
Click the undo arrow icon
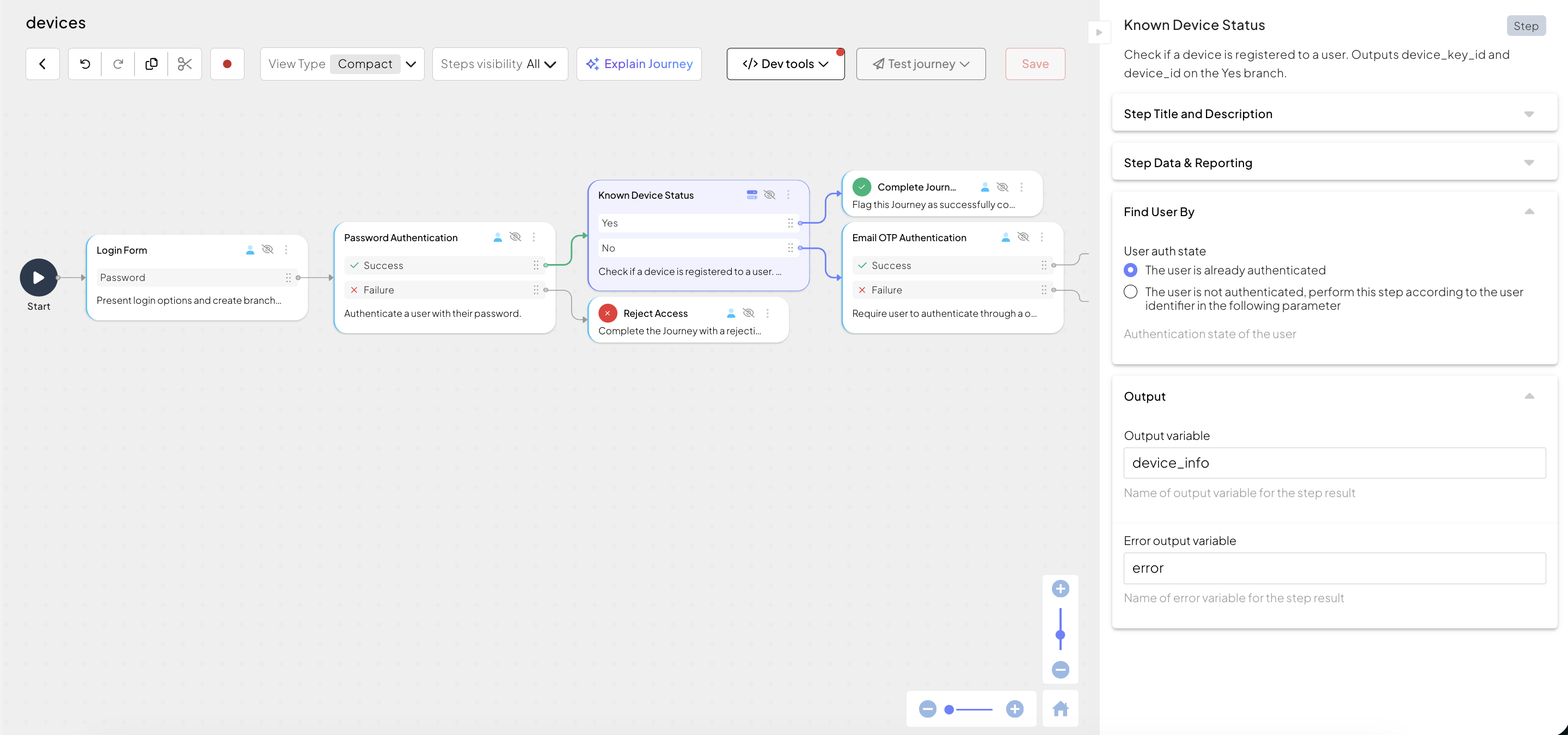point(85,64)
